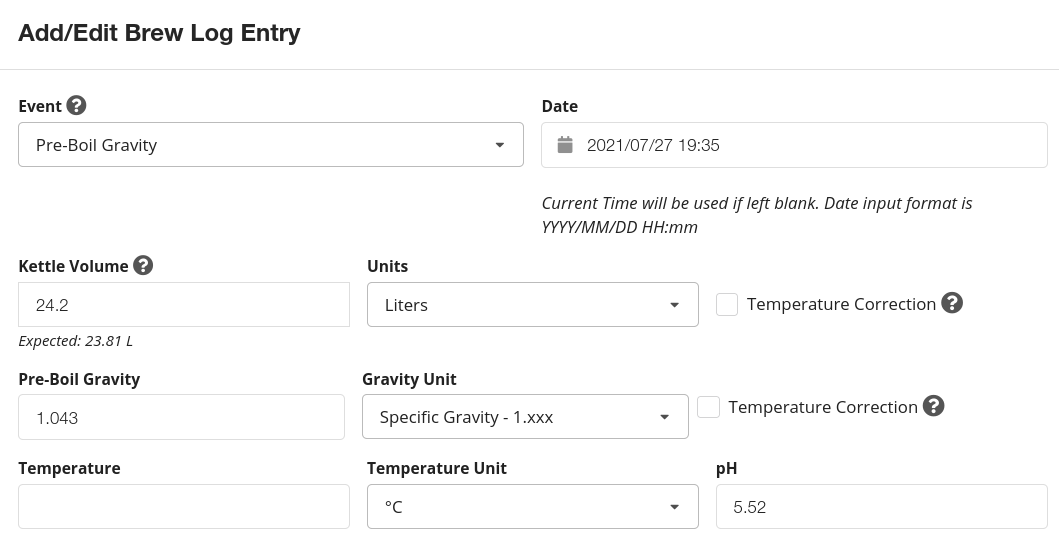Viewport: 1059px width, 539px height.
Task: Click the Pre-Boil Gravity field showing 1.043
Action: 181,417
